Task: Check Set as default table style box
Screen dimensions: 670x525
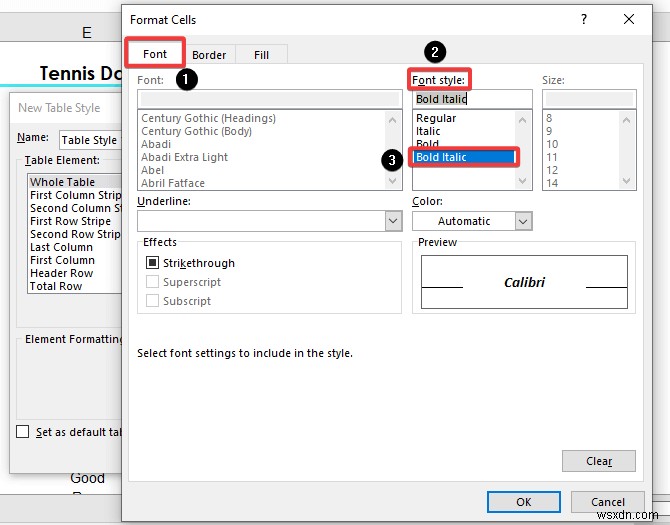Action: pyautogui.click(x=22, y=431)
